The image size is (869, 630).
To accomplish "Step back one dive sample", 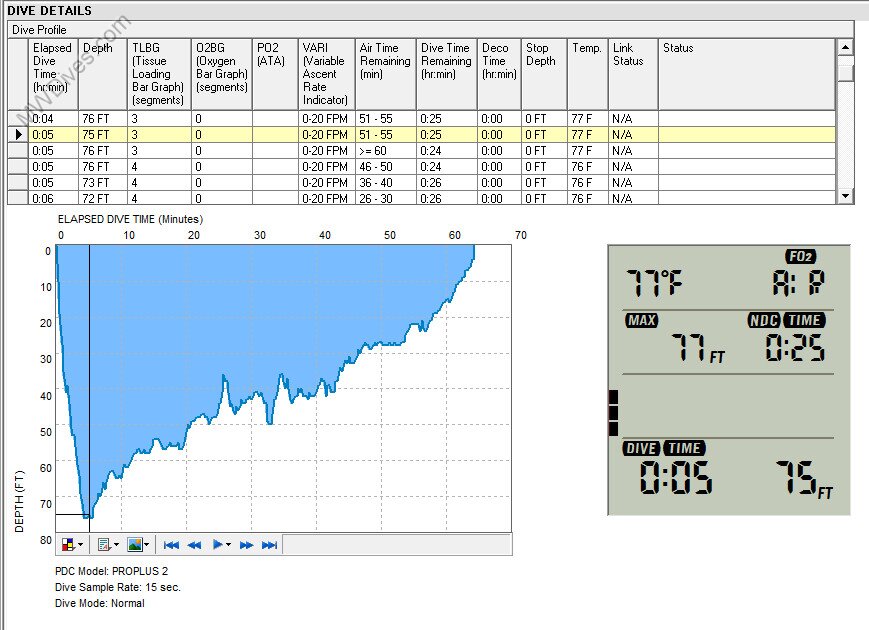I will [195, 545].
